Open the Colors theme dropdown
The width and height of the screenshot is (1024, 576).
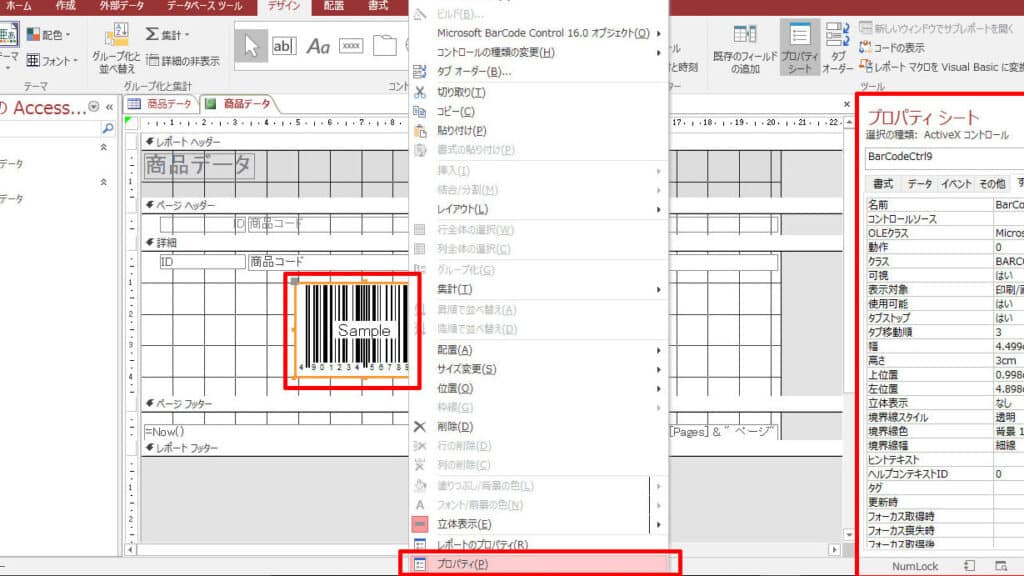(49, 35)
